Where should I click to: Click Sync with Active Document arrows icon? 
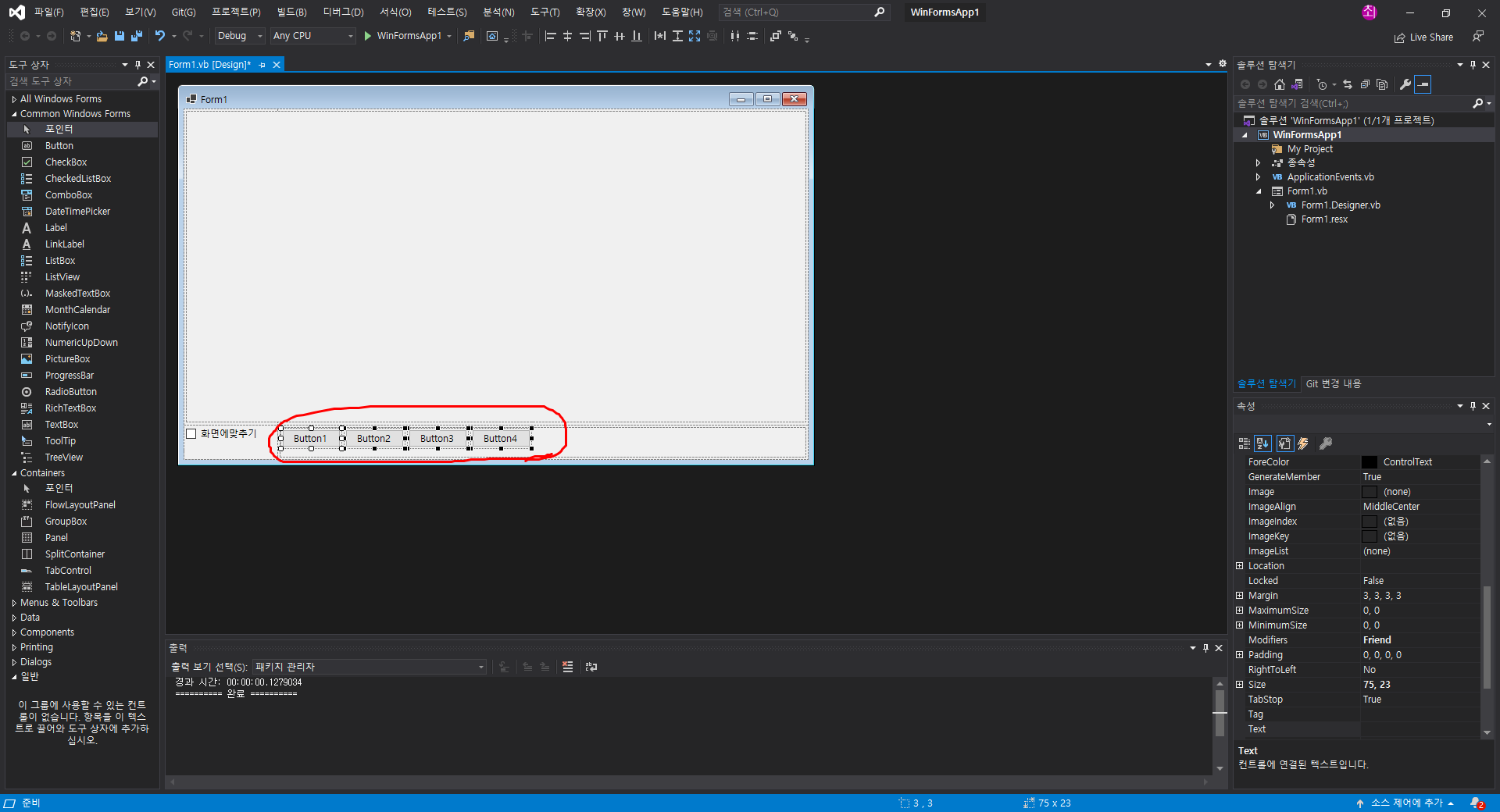coord(1348,84)
